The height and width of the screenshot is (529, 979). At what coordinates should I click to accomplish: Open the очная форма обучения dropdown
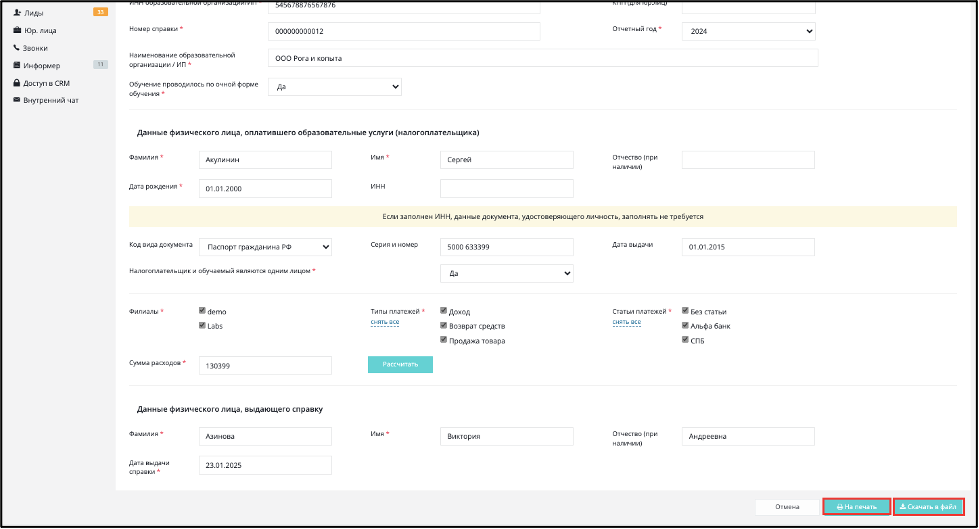pyautogui.click(x=335, y=87)
